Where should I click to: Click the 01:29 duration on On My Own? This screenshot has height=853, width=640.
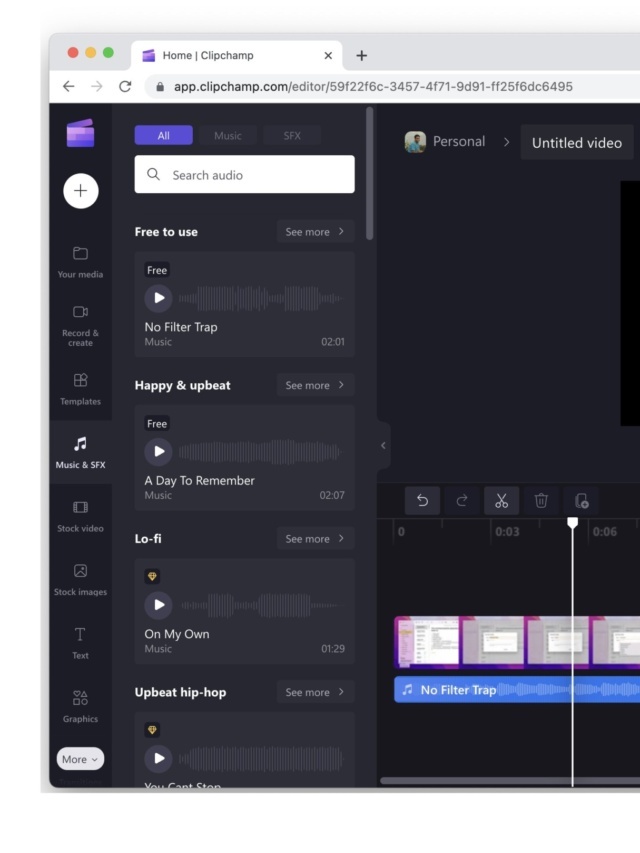333,648
